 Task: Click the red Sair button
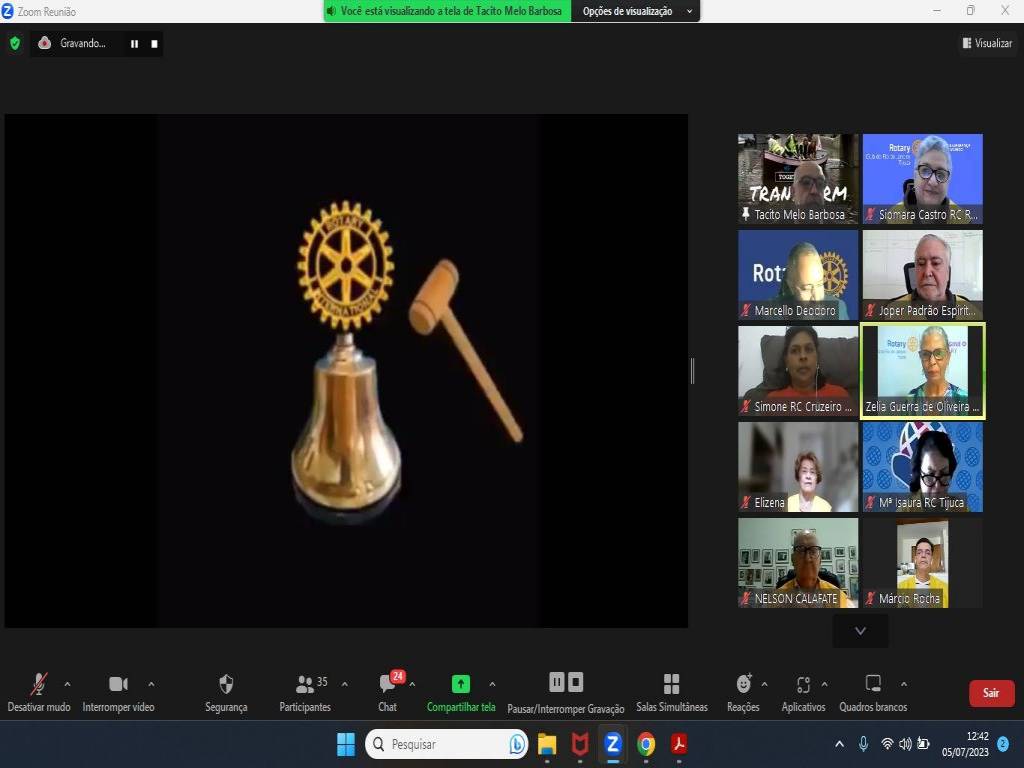tap(991, 693)
